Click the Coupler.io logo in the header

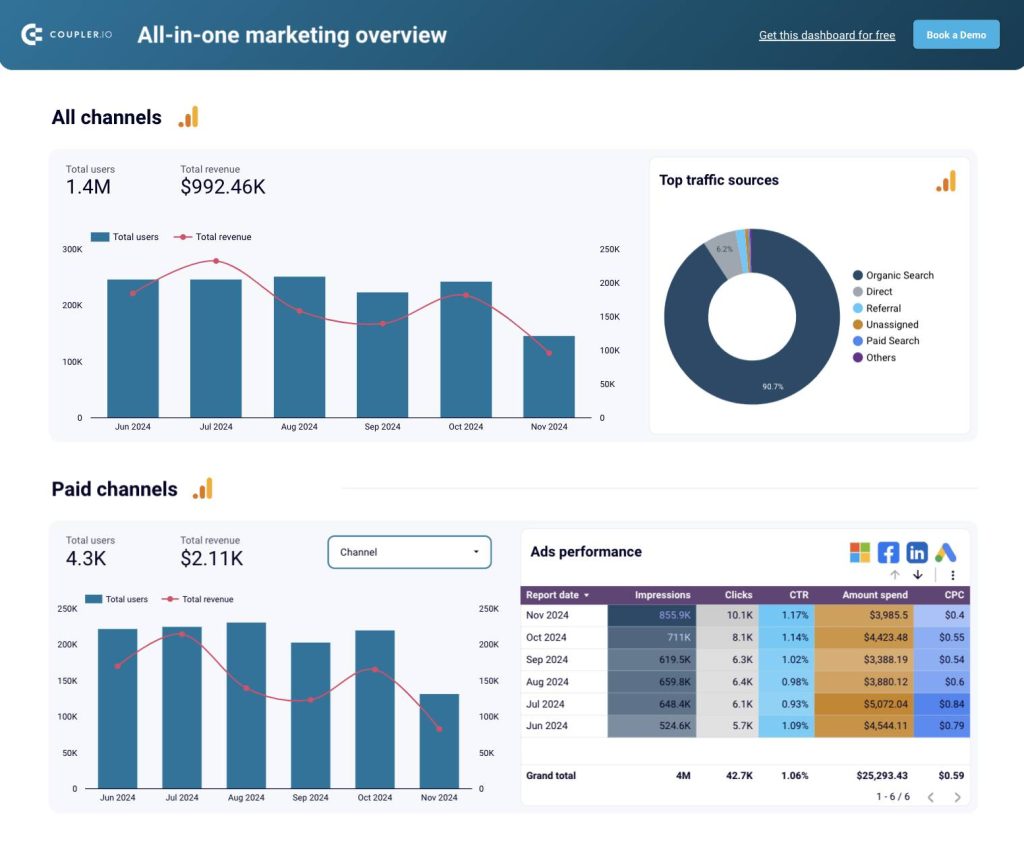66,34
